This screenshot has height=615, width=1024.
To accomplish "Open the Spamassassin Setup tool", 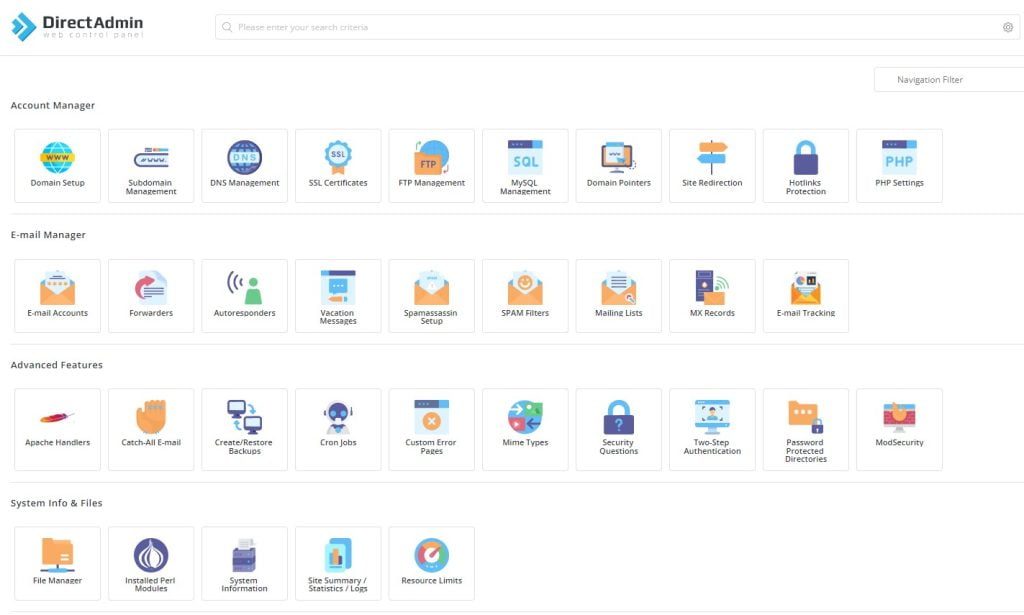I will [431, 294].
